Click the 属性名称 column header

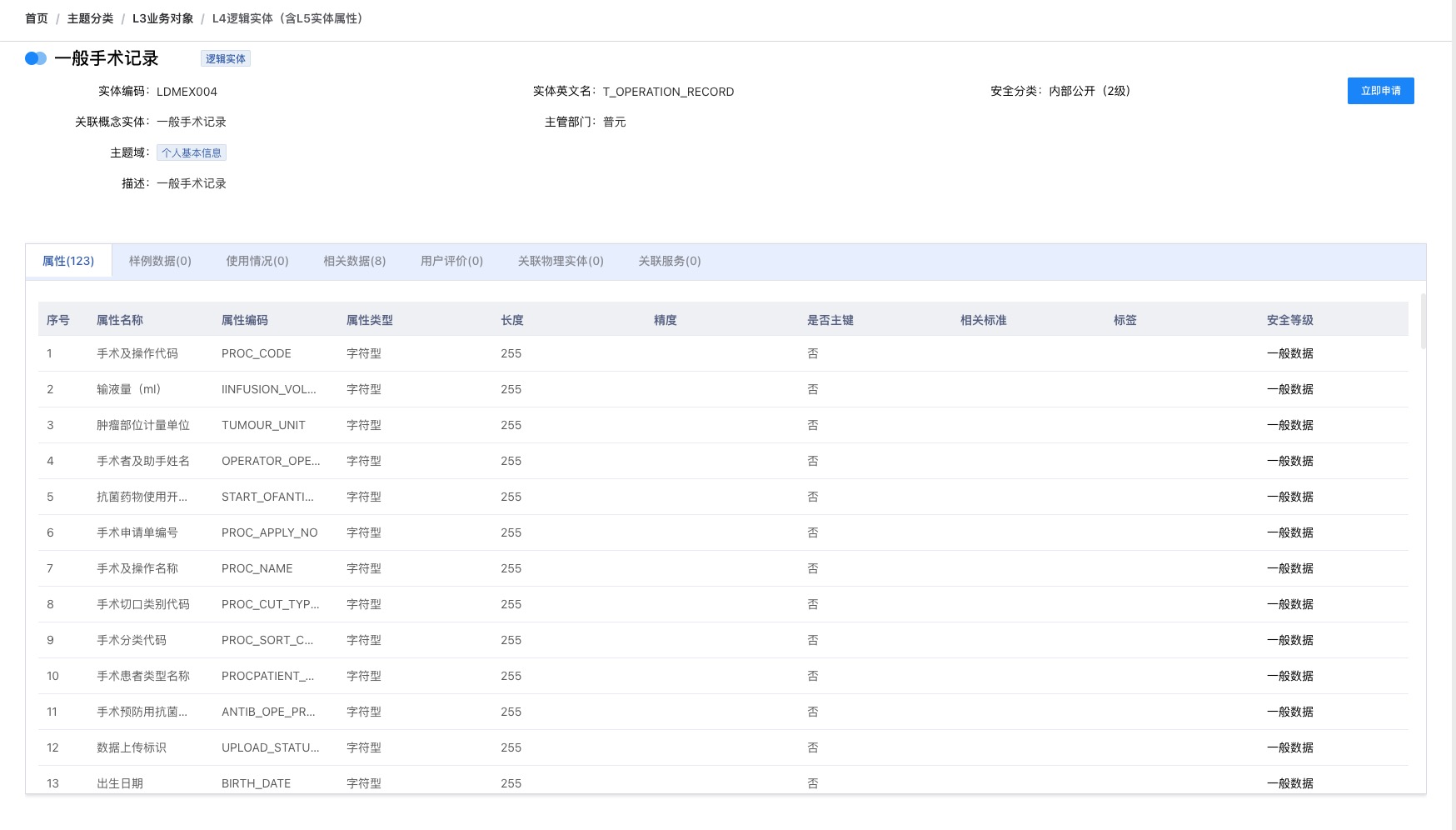pos(120,320)
